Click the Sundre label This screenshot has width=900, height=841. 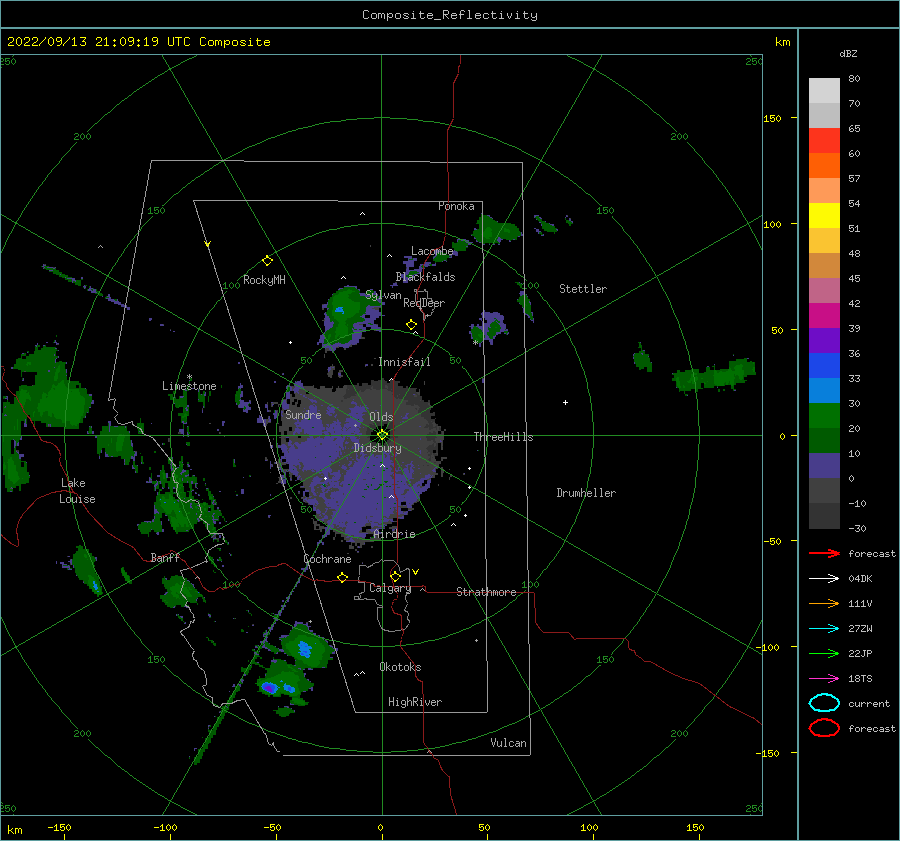tap(303, 414)
